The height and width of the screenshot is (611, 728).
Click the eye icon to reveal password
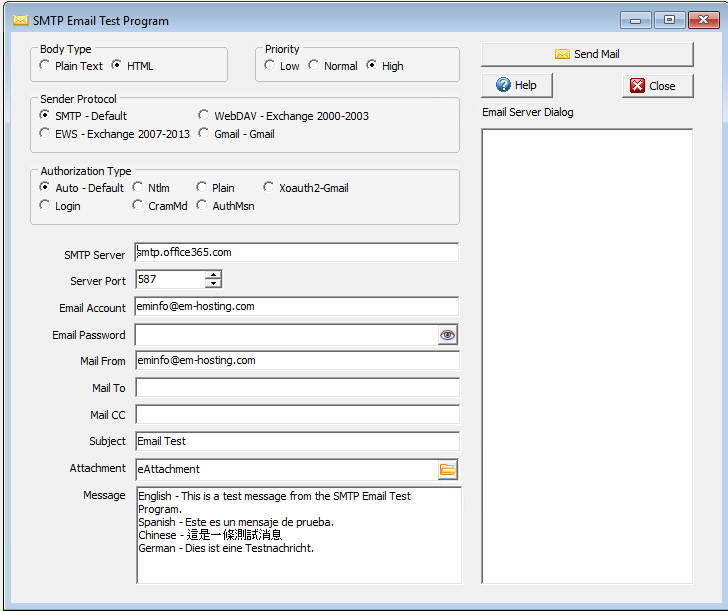pos(448,335)
